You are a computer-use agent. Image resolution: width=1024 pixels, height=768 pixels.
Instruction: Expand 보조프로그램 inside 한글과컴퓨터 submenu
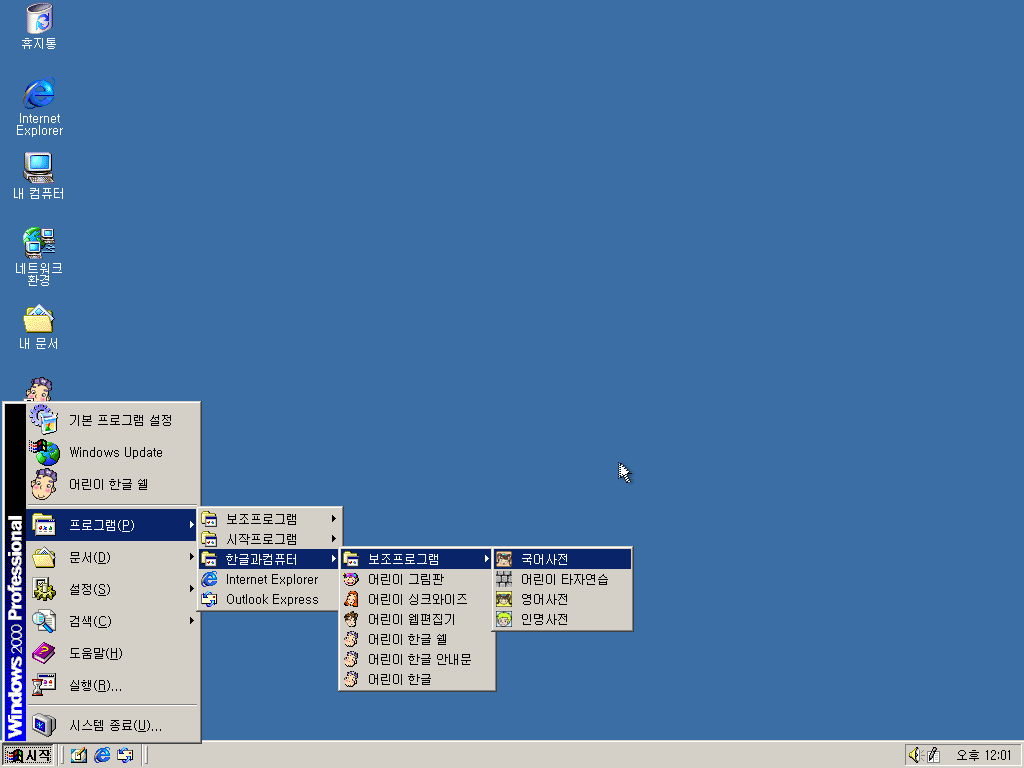click(417, 559)
